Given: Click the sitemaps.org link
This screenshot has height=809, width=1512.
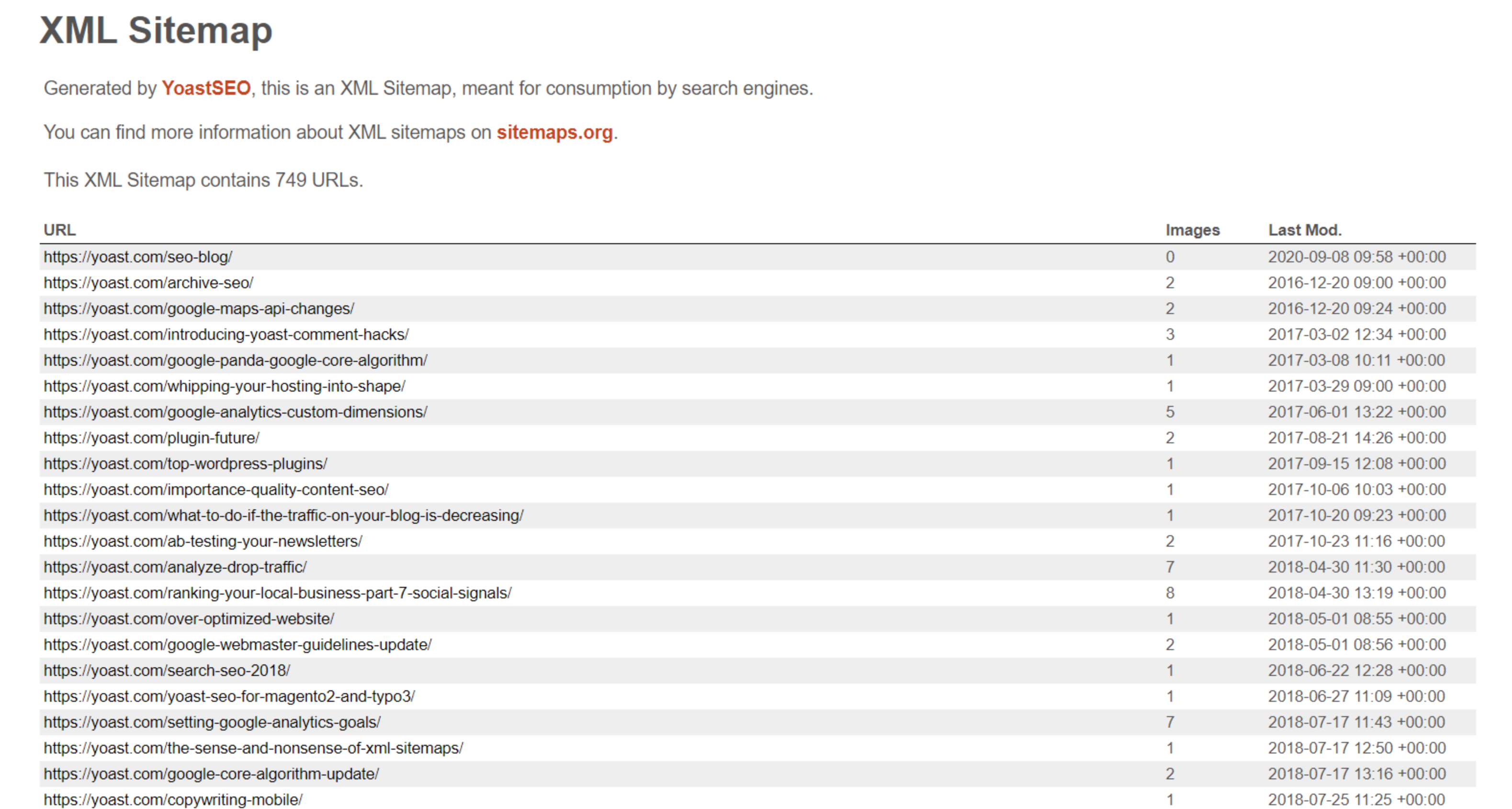Looking at the screenshot, I should click(x=554, y=132).
